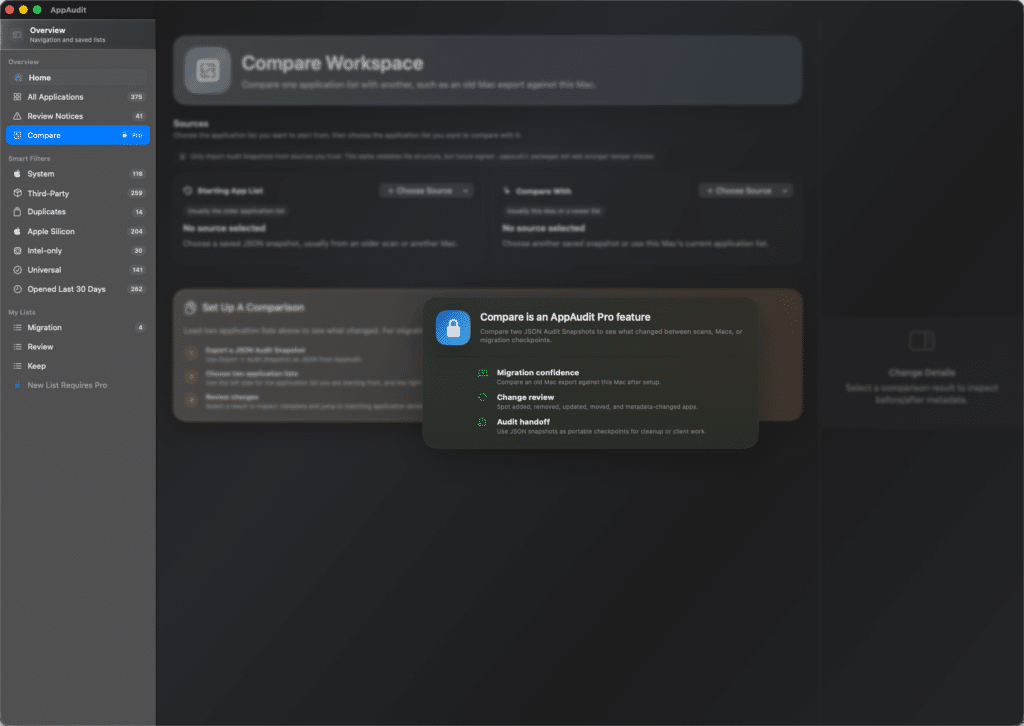Select the Third-Party filter box icon
Viewport: 1024px width, 726px height.
[18, 193]
